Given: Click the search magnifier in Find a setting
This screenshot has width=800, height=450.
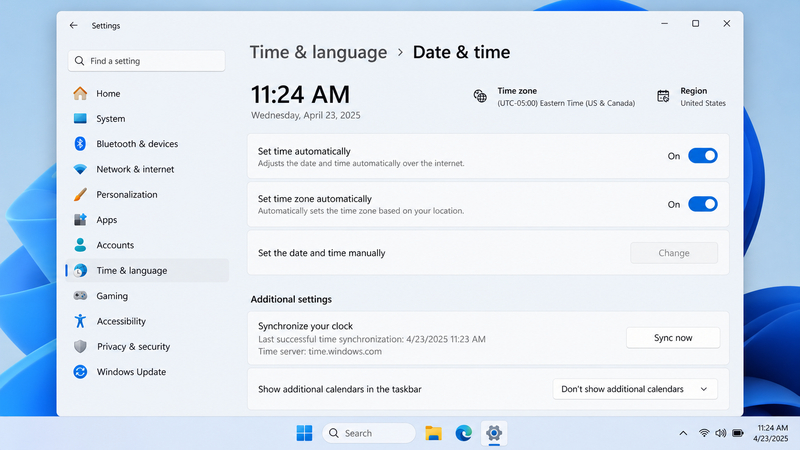Looking at the screenshot, I should tap(79, 61).
